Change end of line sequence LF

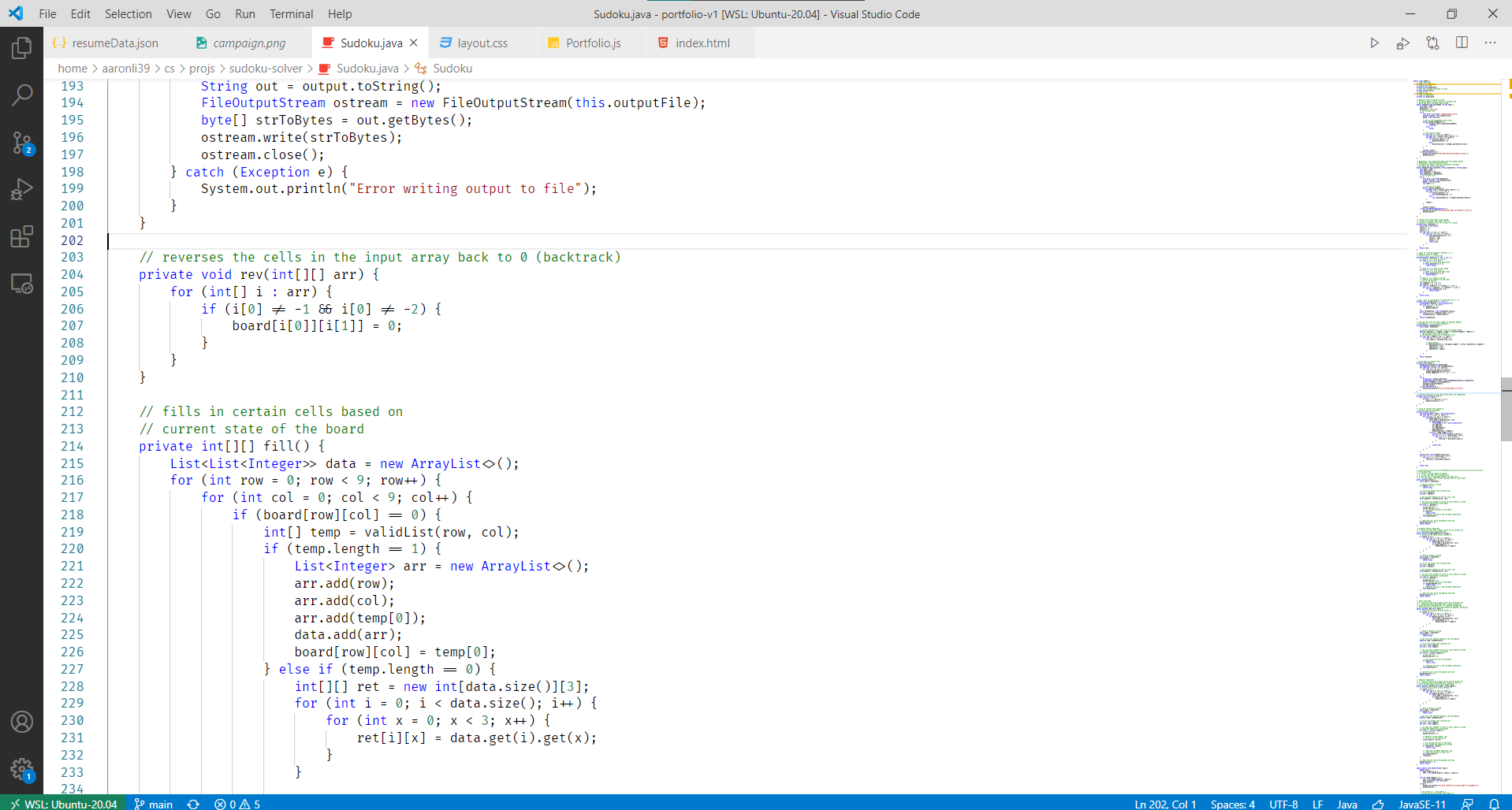1317,804
